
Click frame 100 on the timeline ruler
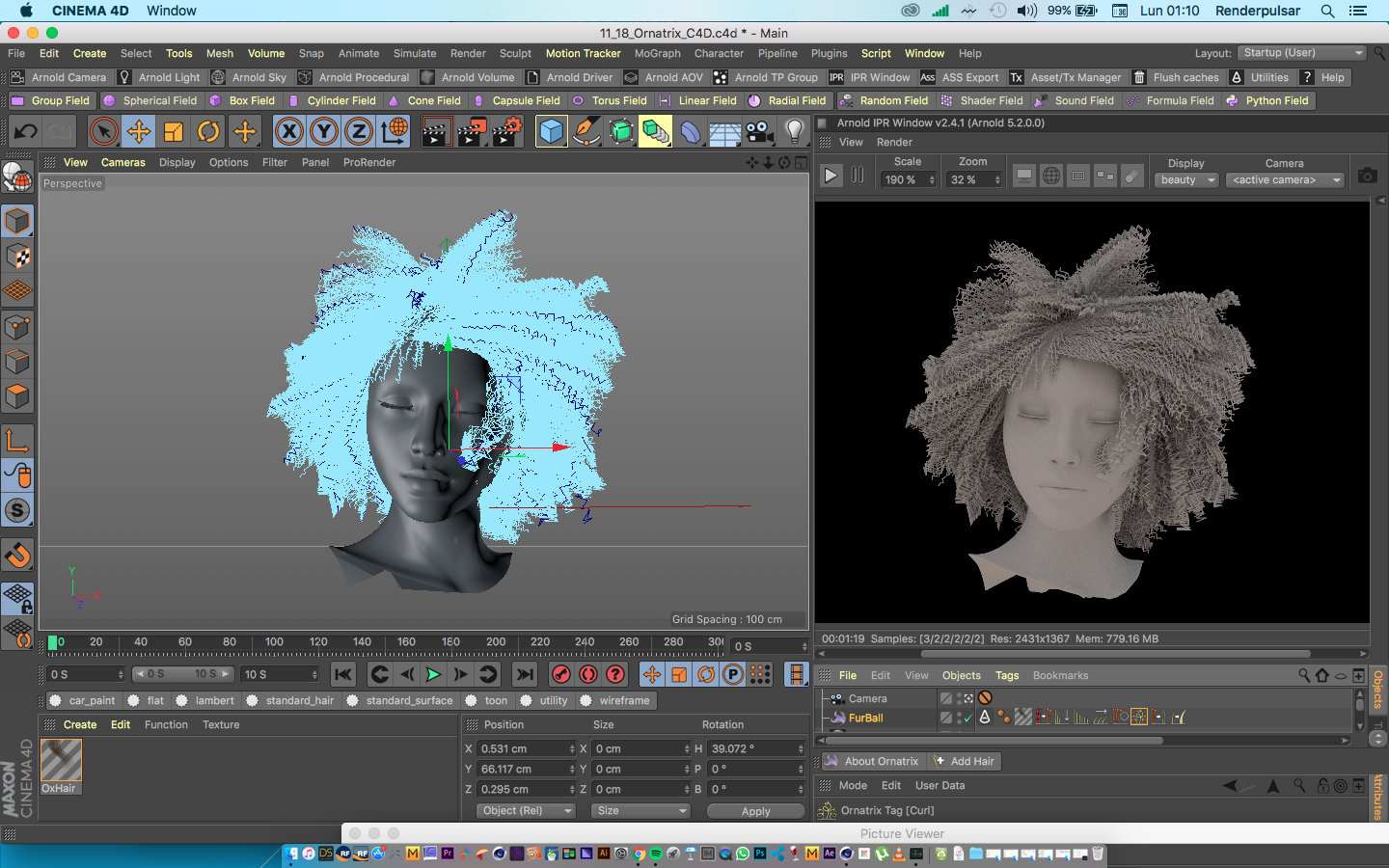274,642
